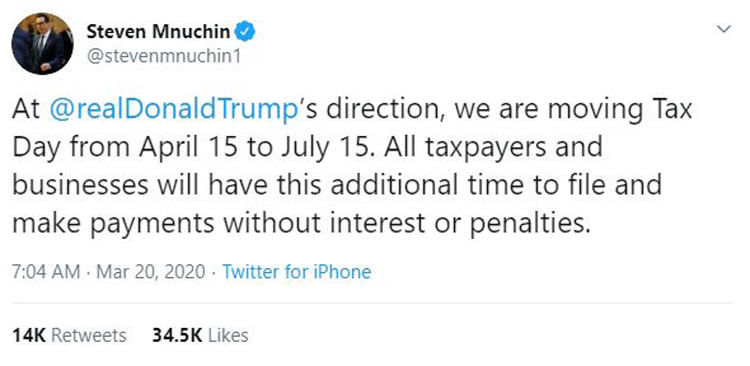Click the tweet text 'April 15 to July 15'
The image size is (750, 366).
[x=254, y=147]
